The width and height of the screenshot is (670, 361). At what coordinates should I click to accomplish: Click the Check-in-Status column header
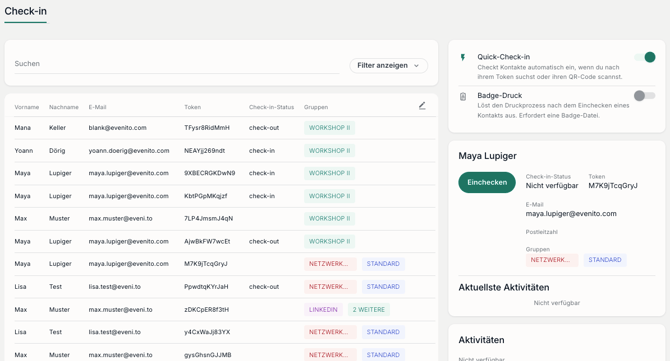point(271,107)
